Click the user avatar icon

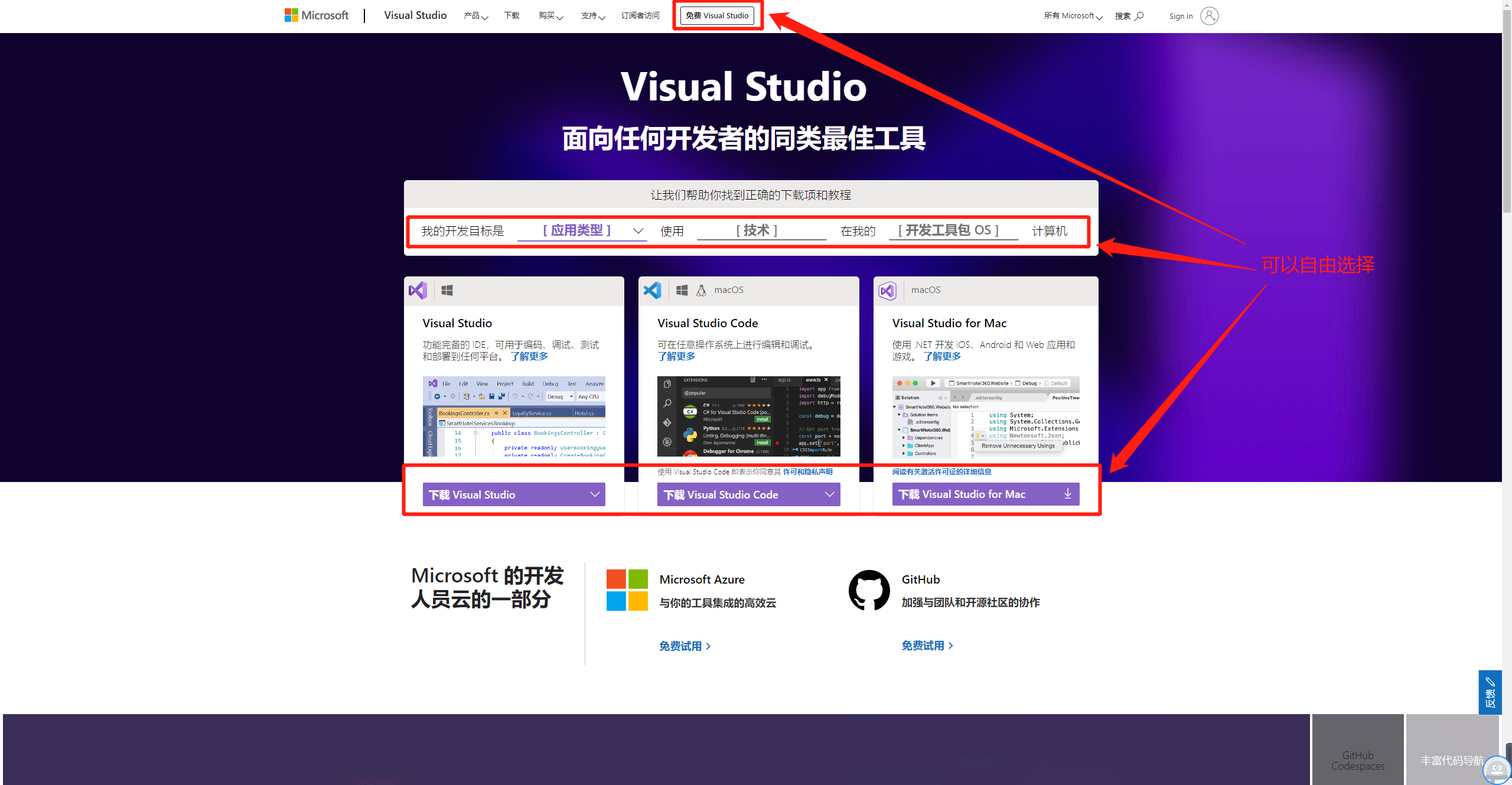[1209, 16]
